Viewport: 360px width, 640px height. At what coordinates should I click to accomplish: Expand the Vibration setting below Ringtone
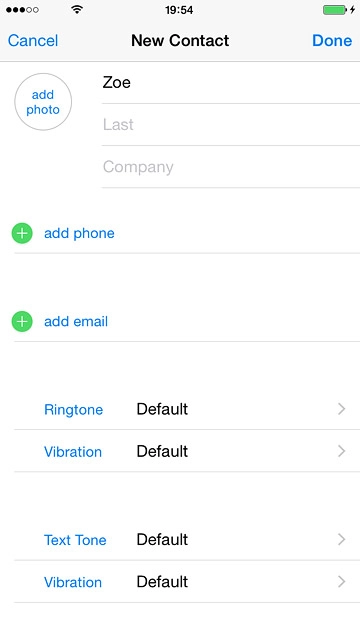pos(187,451)
